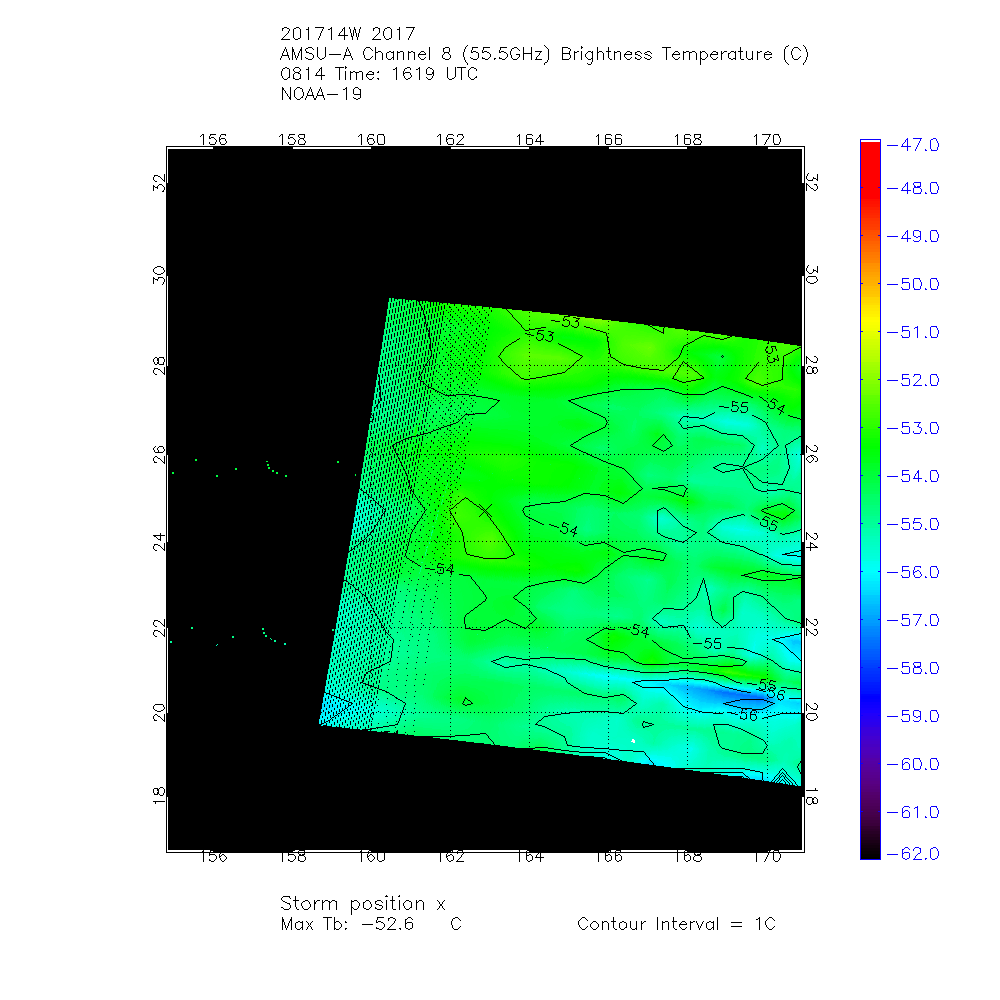Pick the -51.0 color bar label
Image resolution: width=1000 pixels, height=1000 pixels.
913,332
